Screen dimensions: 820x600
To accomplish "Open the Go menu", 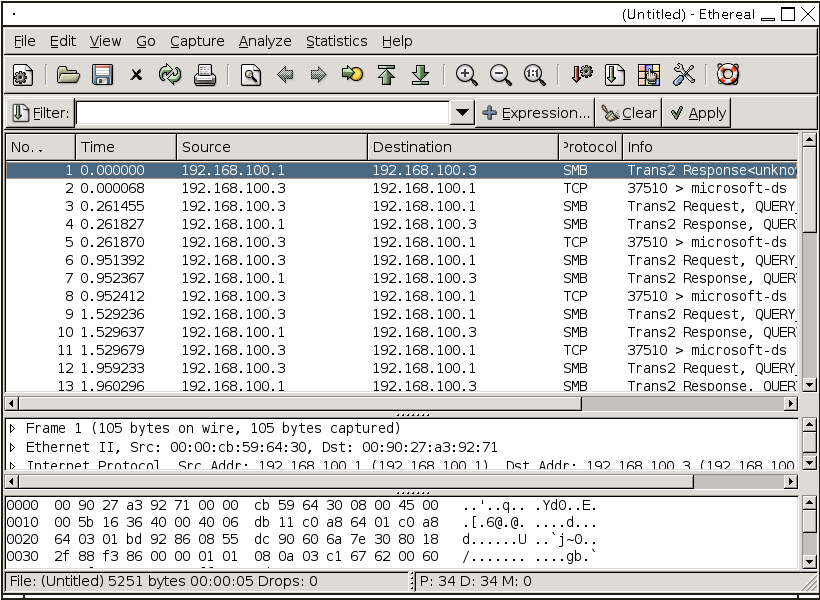I will [x=146, y=41].
